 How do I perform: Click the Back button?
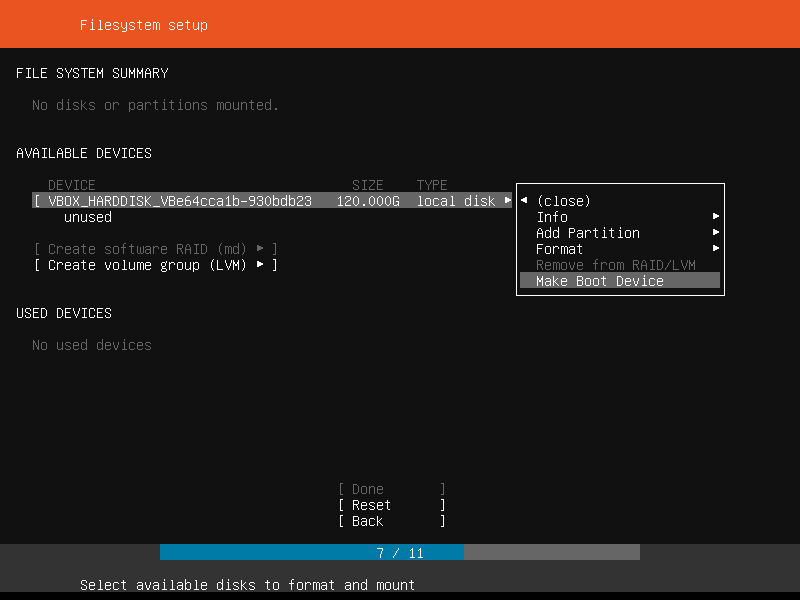tap(392, 521)
